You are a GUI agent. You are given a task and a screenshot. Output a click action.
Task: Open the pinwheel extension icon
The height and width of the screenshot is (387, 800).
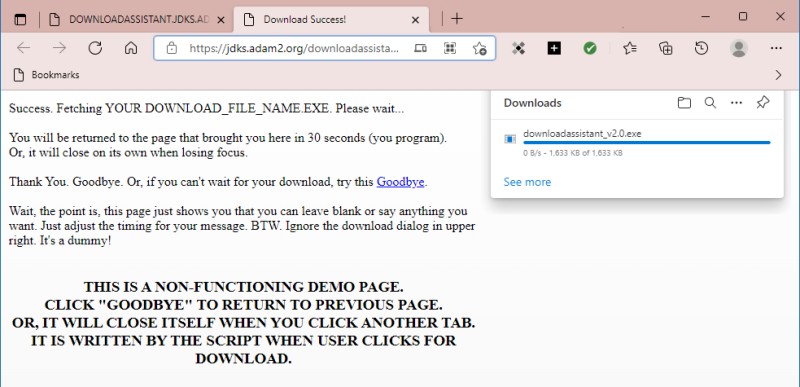[518, 48]
